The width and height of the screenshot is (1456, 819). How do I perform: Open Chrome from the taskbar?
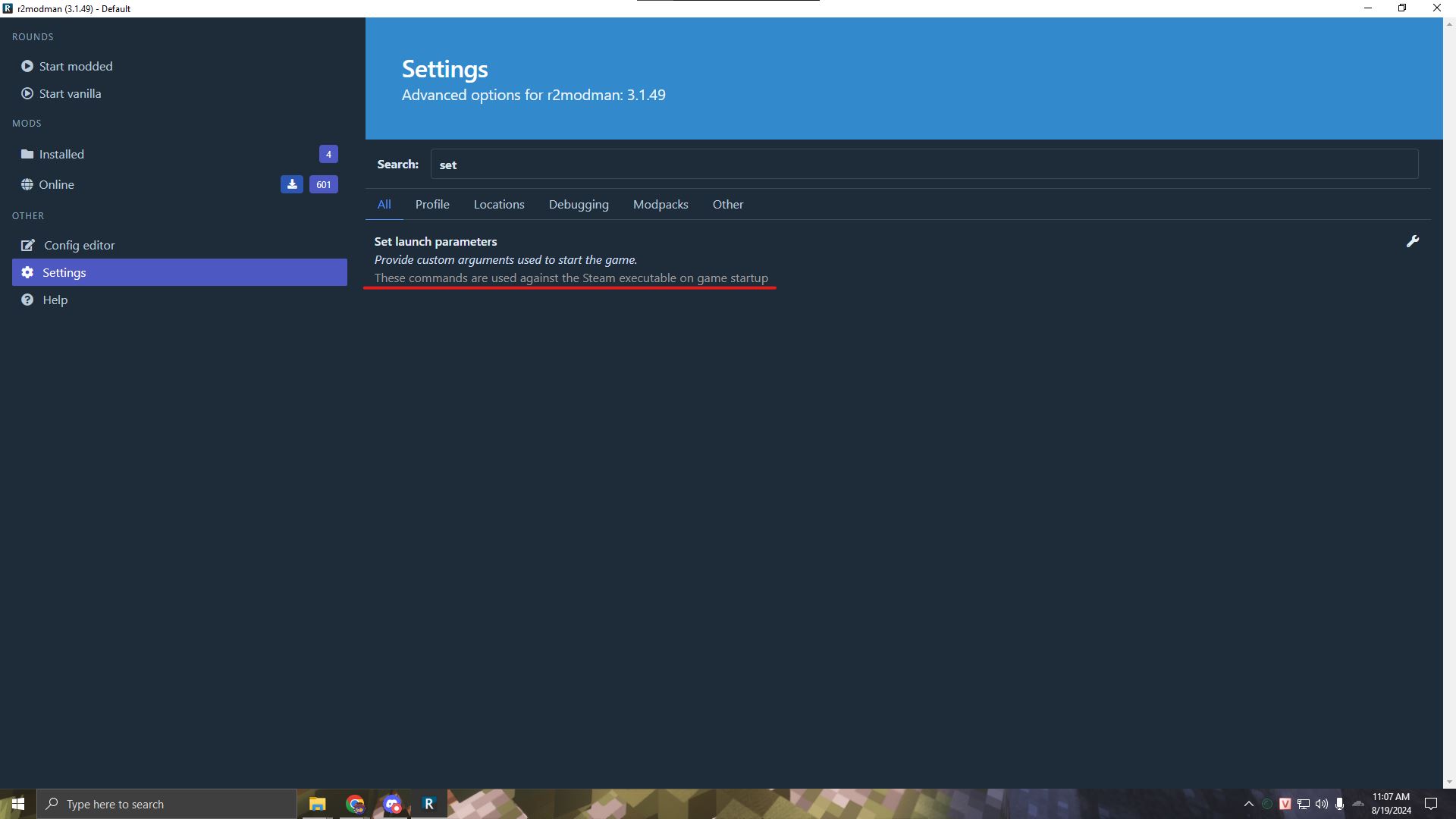[x=355, y=804]
